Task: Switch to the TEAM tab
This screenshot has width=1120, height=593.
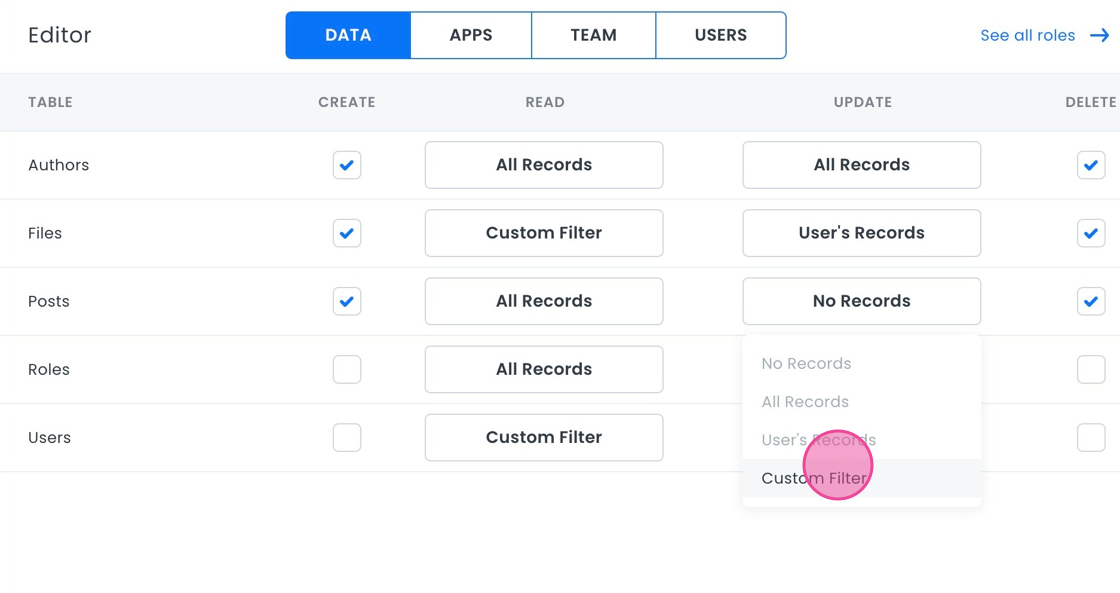Action: pos(593,35)
